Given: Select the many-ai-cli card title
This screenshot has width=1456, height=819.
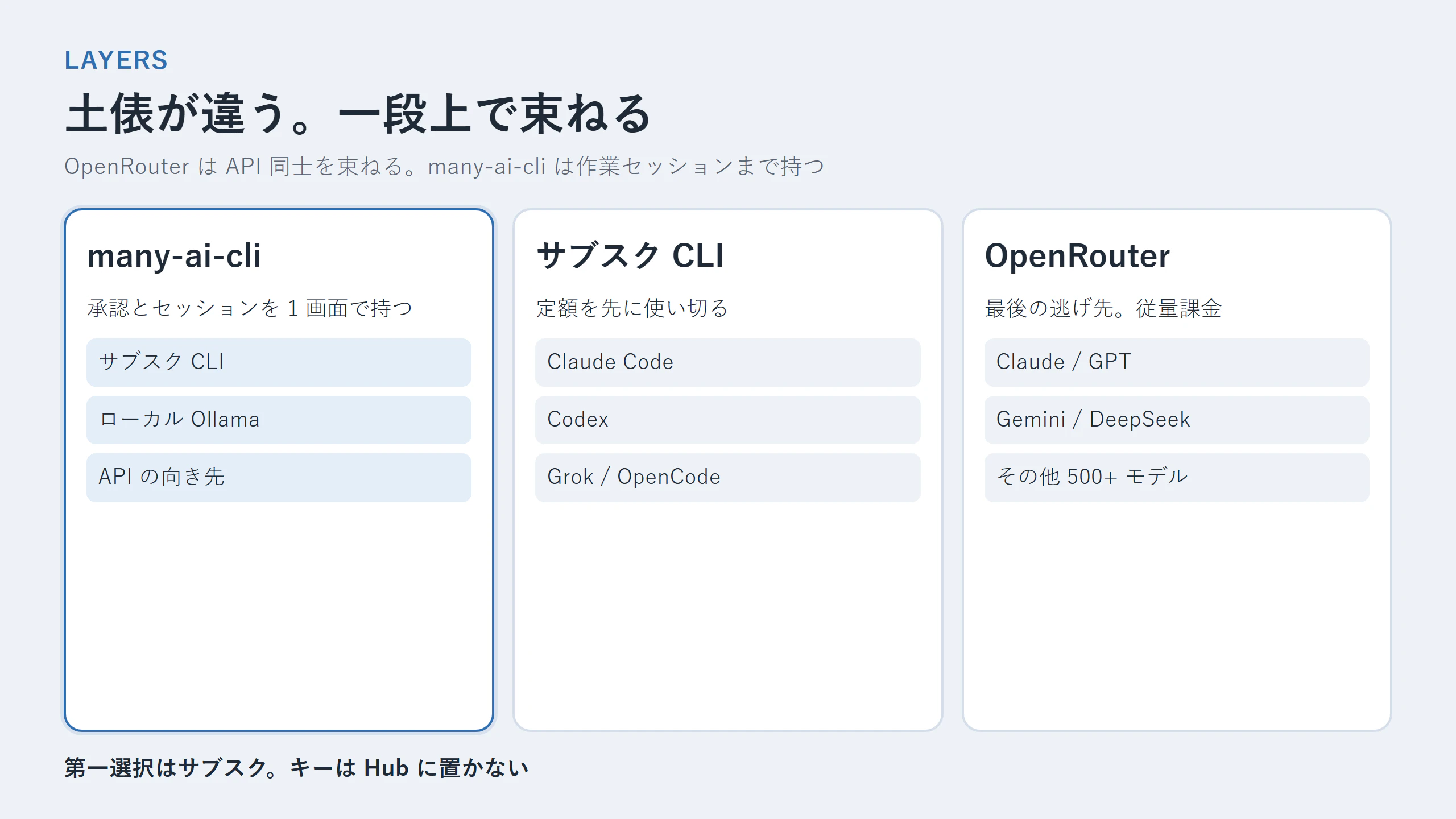Looking at the screenshot, I should [x=174, y=255].
